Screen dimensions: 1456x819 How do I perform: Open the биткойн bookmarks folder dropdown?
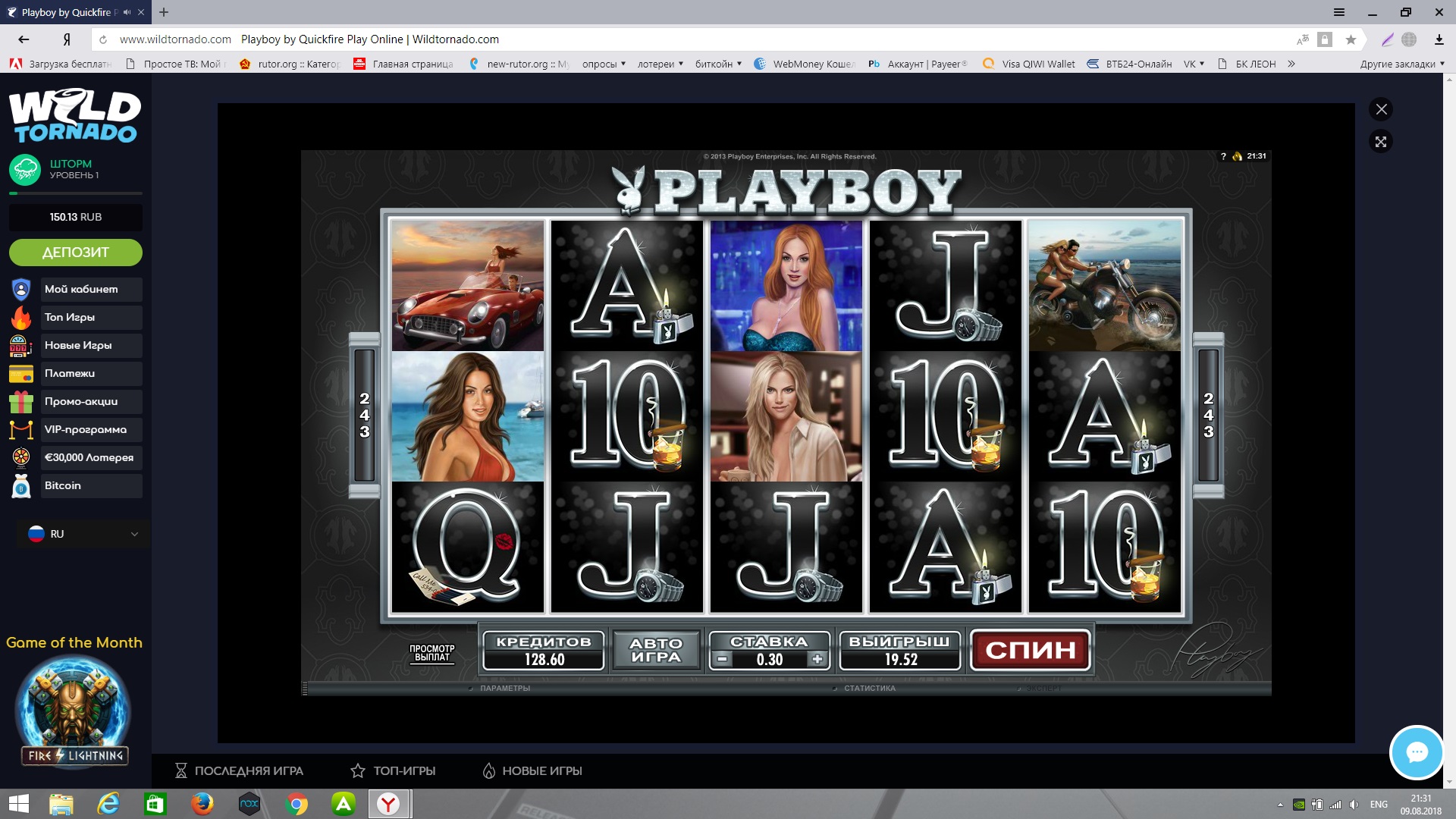[718, 64]
